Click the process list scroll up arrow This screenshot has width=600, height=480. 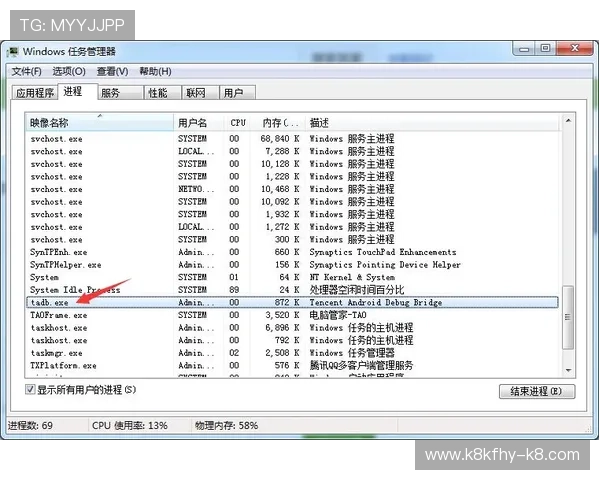[568, 121]
